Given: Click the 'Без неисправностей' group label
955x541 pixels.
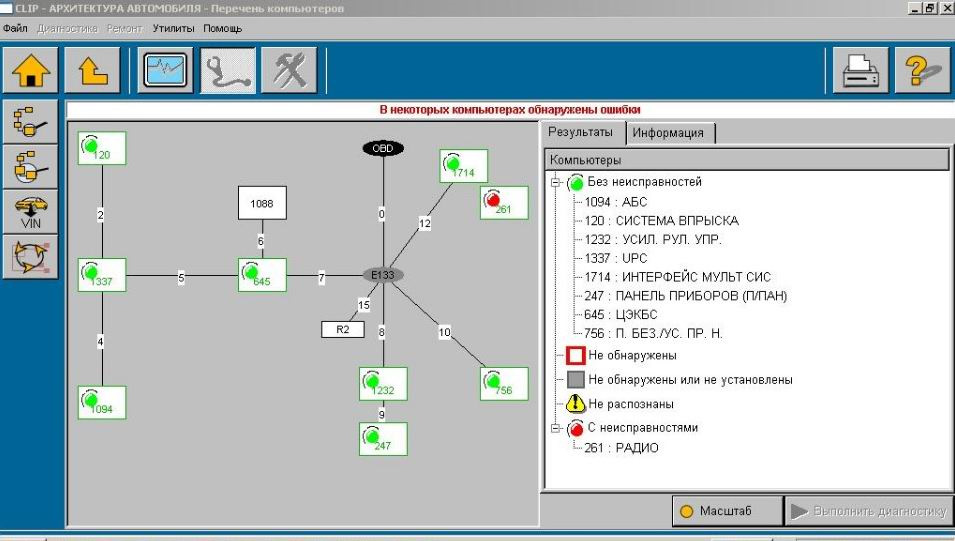Looking at the screenshot, I should coord(644,182).
